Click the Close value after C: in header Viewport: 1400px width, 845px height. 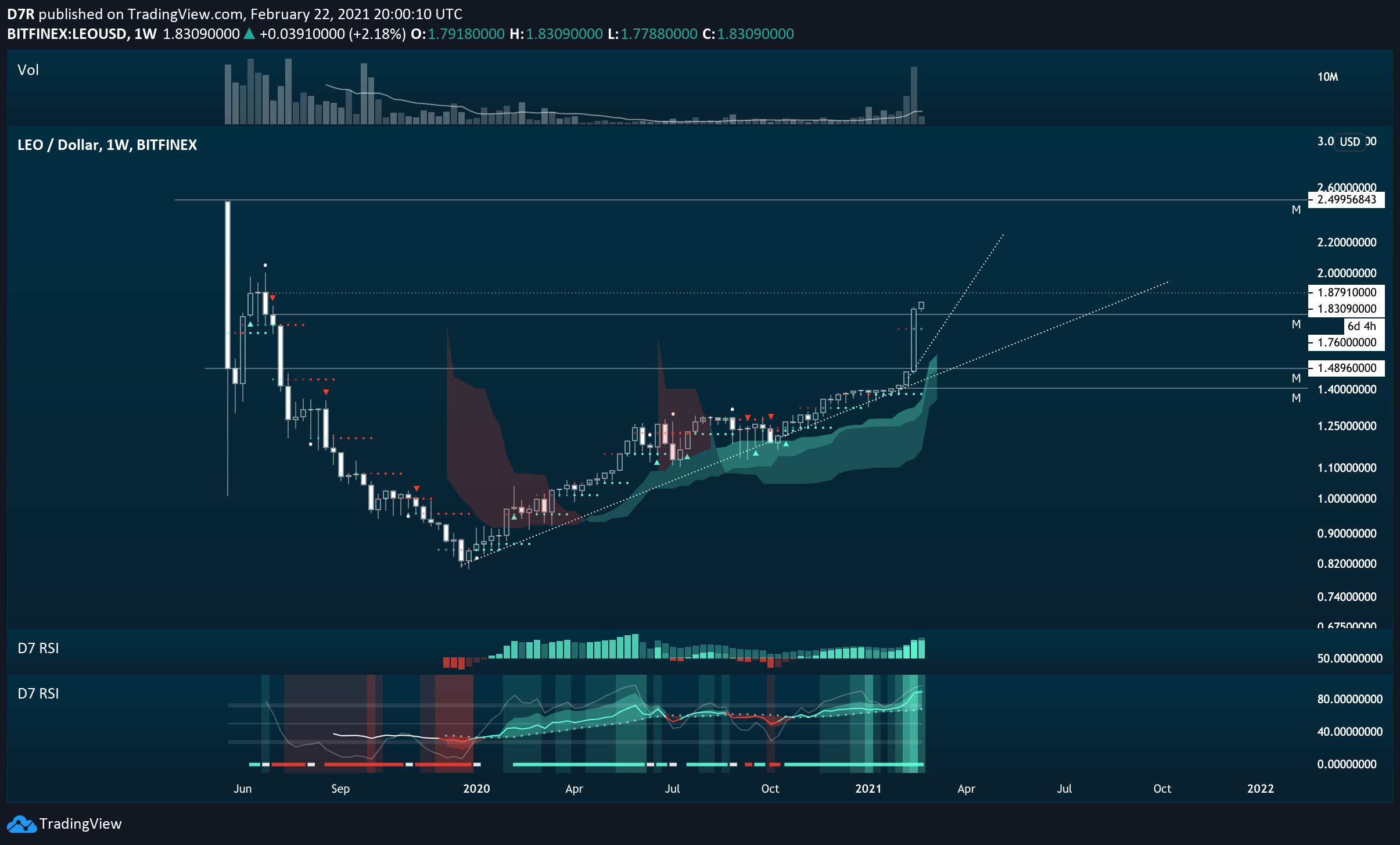point(755,34)
